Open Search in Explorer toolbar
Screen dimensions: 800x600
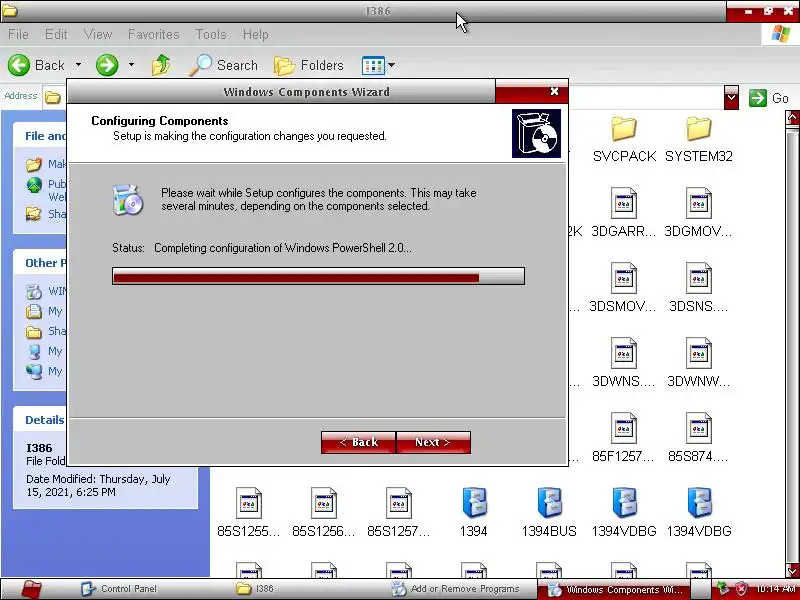[223, 65]
